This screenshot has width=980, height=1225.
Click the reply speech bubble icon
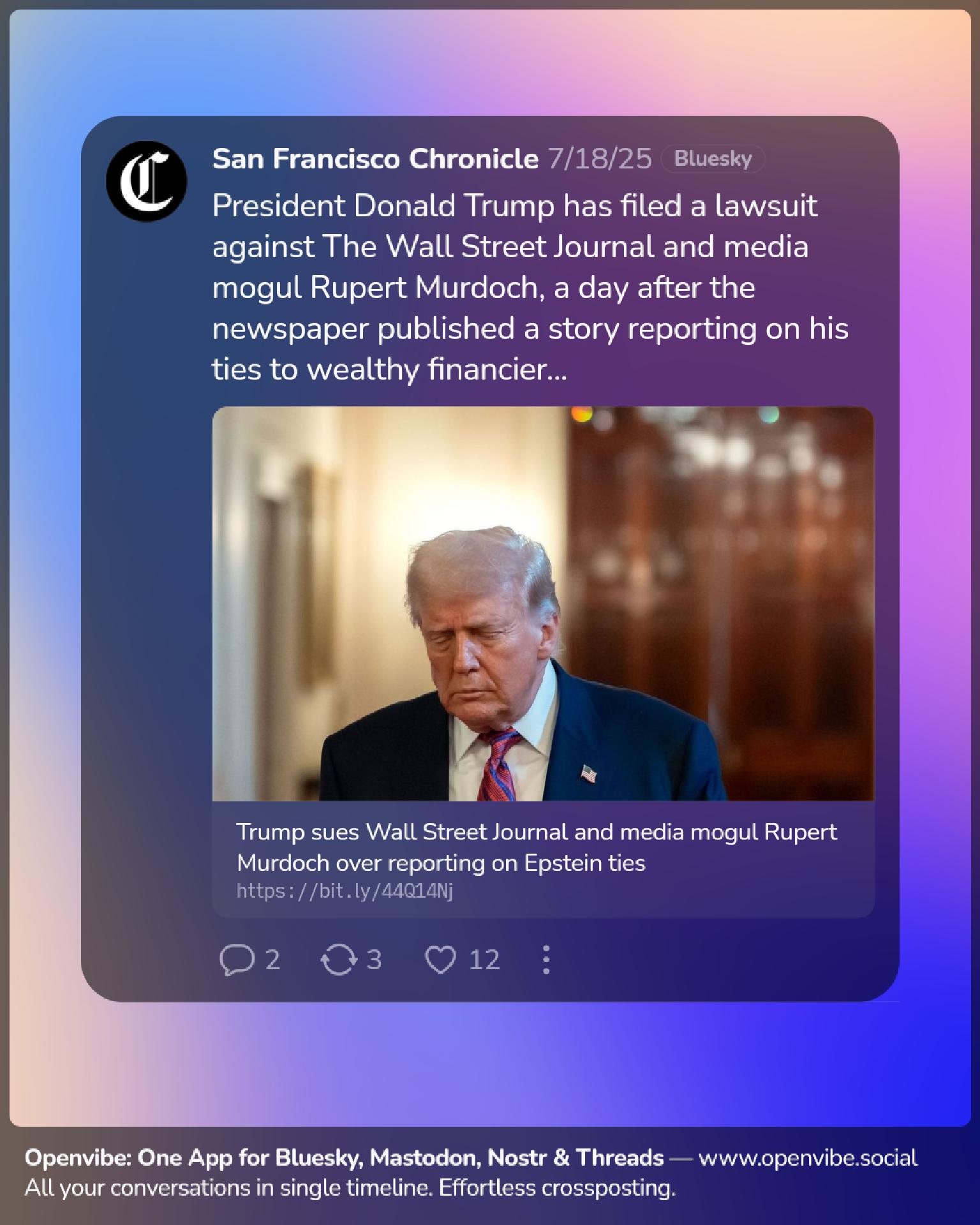237,960
